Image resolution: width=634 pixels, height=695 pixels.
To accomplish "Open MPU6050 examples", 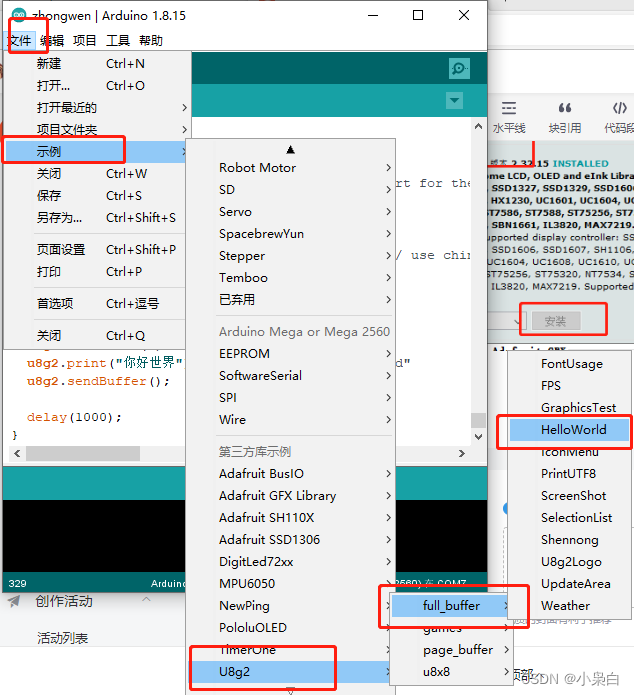I will click(290, 584).
